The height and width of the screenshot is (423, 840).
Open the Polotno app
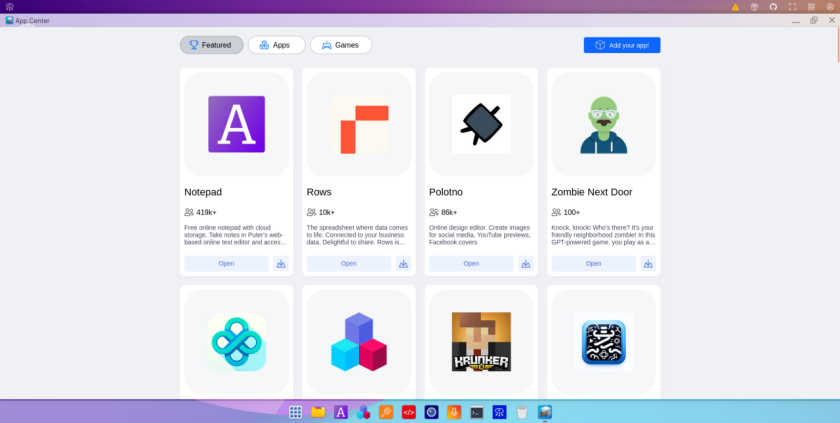(x=471, y=263)
